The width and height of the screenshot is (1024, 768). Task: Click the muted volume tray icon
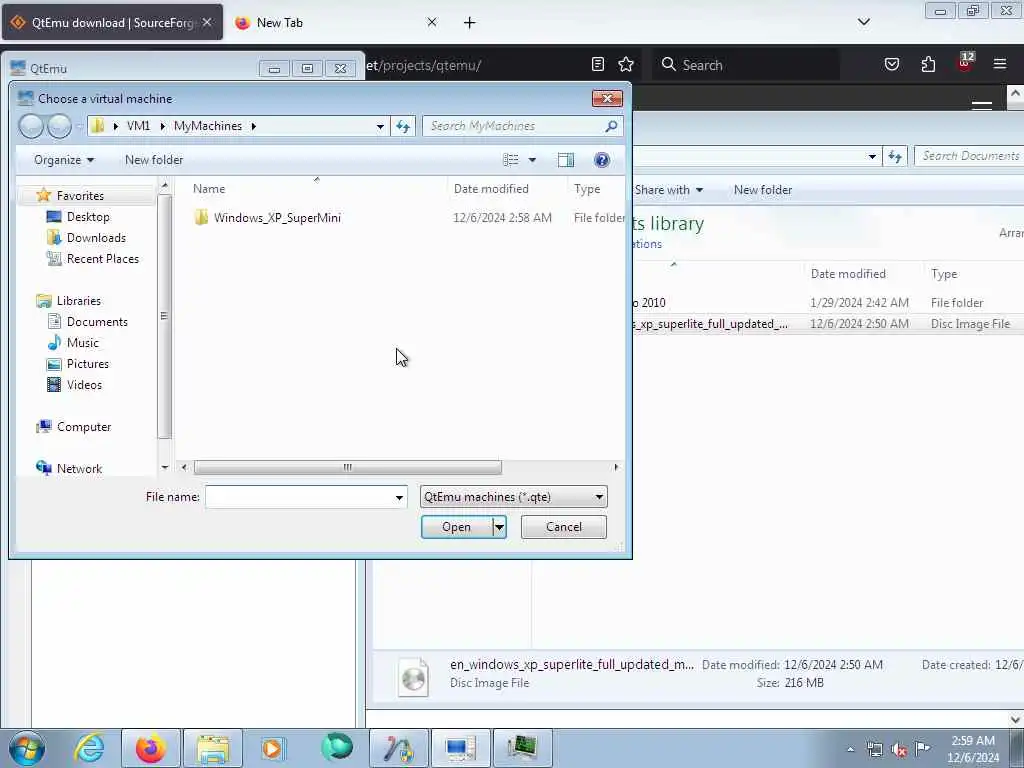(899, 750)
